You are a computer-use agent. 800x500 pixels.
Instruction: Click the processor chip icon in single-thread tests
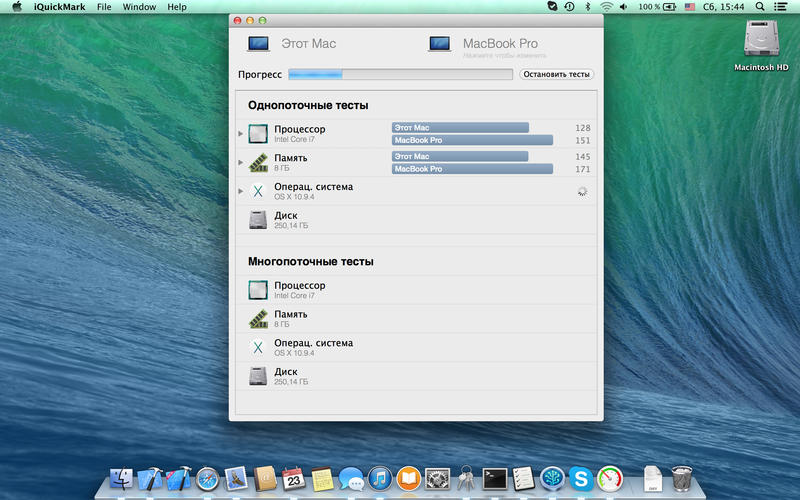258,134
